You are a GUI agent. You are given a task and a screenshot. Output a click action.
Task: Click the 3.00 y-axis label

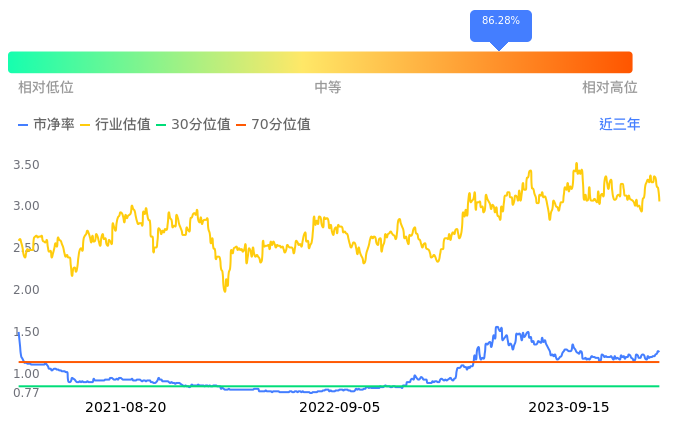point(26,206)
